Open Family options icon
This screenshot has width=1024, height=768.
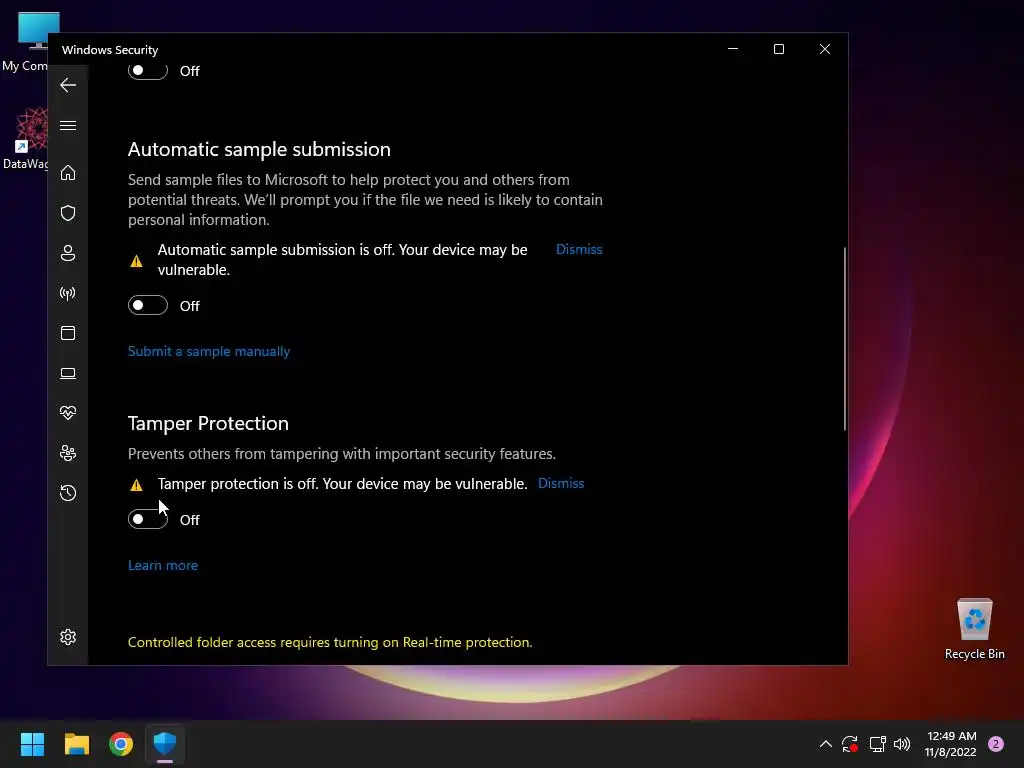68,453
